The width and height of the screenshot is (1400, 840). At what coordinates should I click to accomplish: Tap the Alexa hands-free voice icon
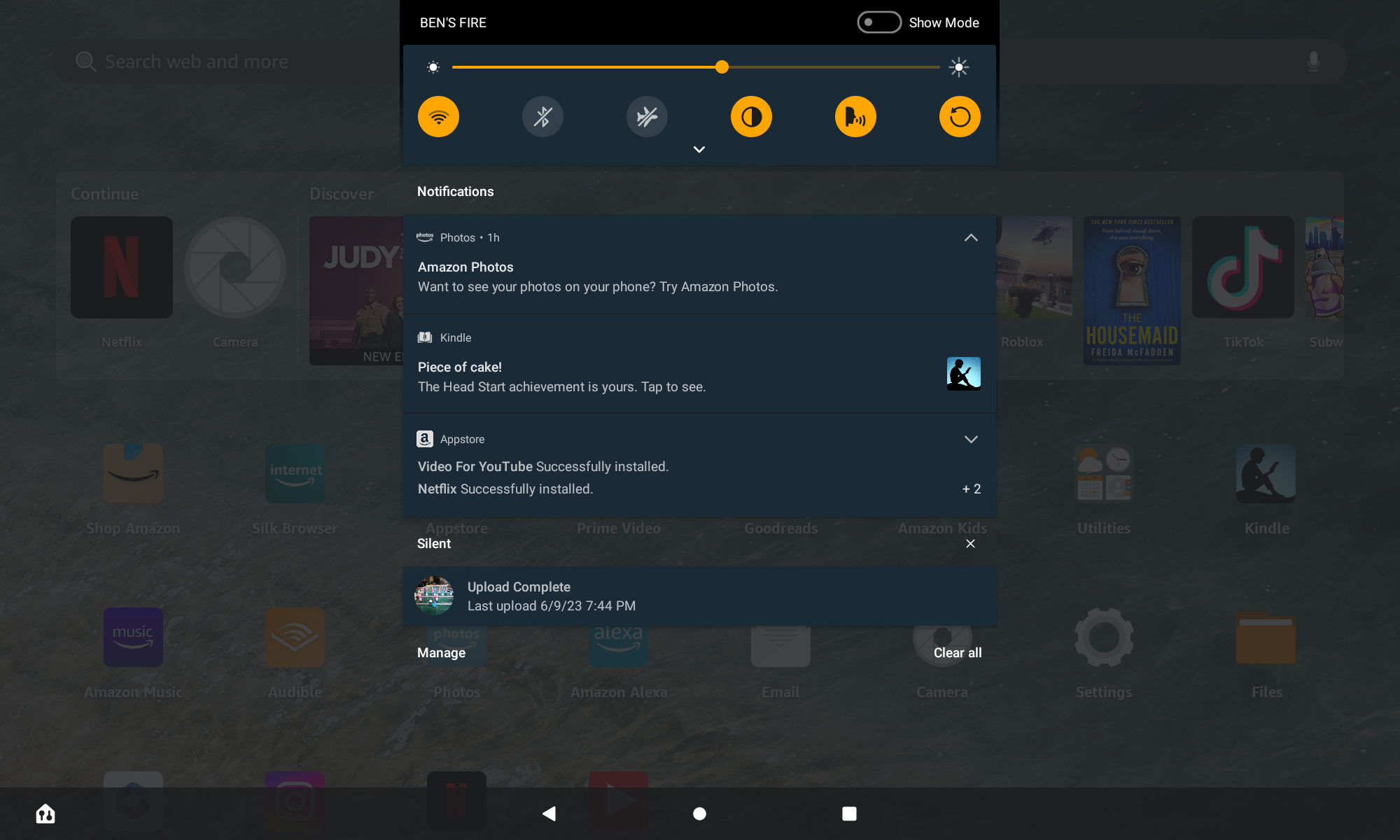point(855,117)
